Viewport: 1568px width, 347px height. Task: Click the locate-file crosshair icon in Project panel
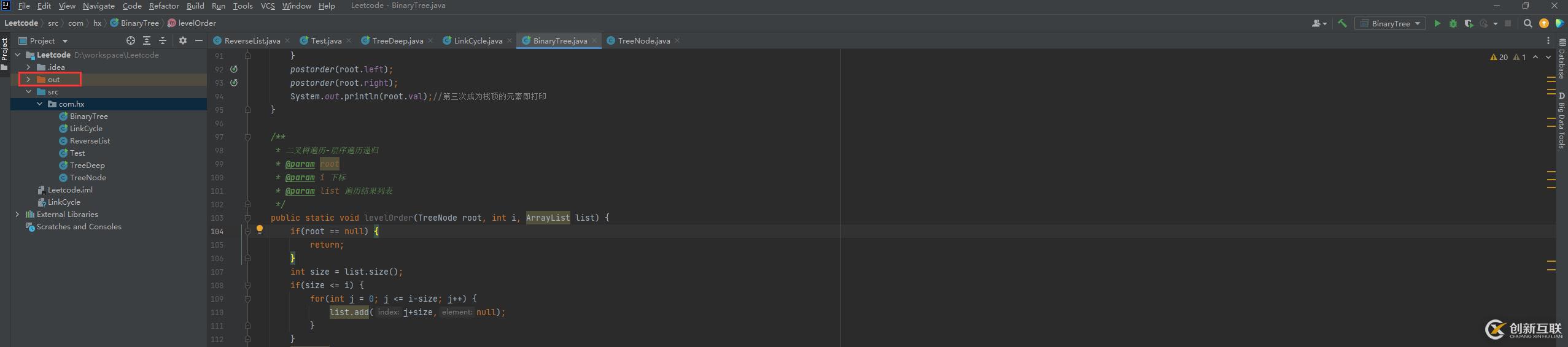point(130,40)
